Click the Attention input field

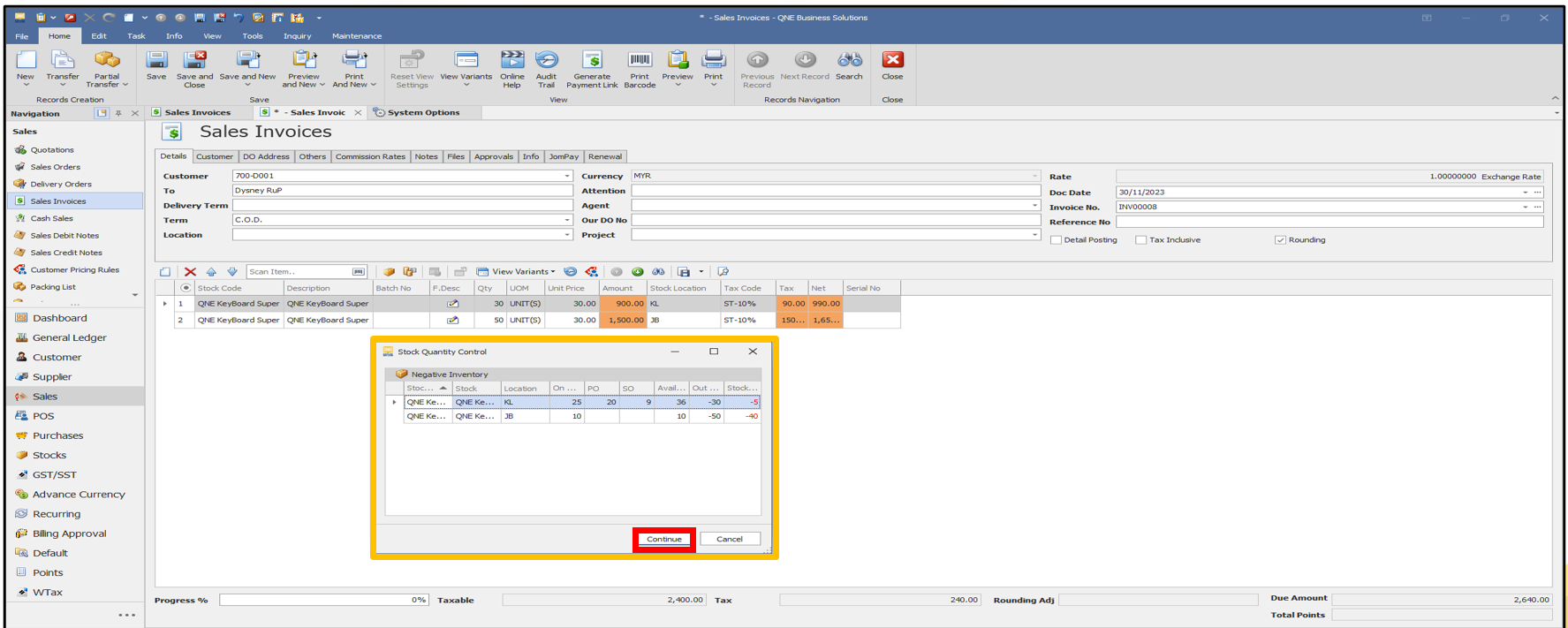836,191
